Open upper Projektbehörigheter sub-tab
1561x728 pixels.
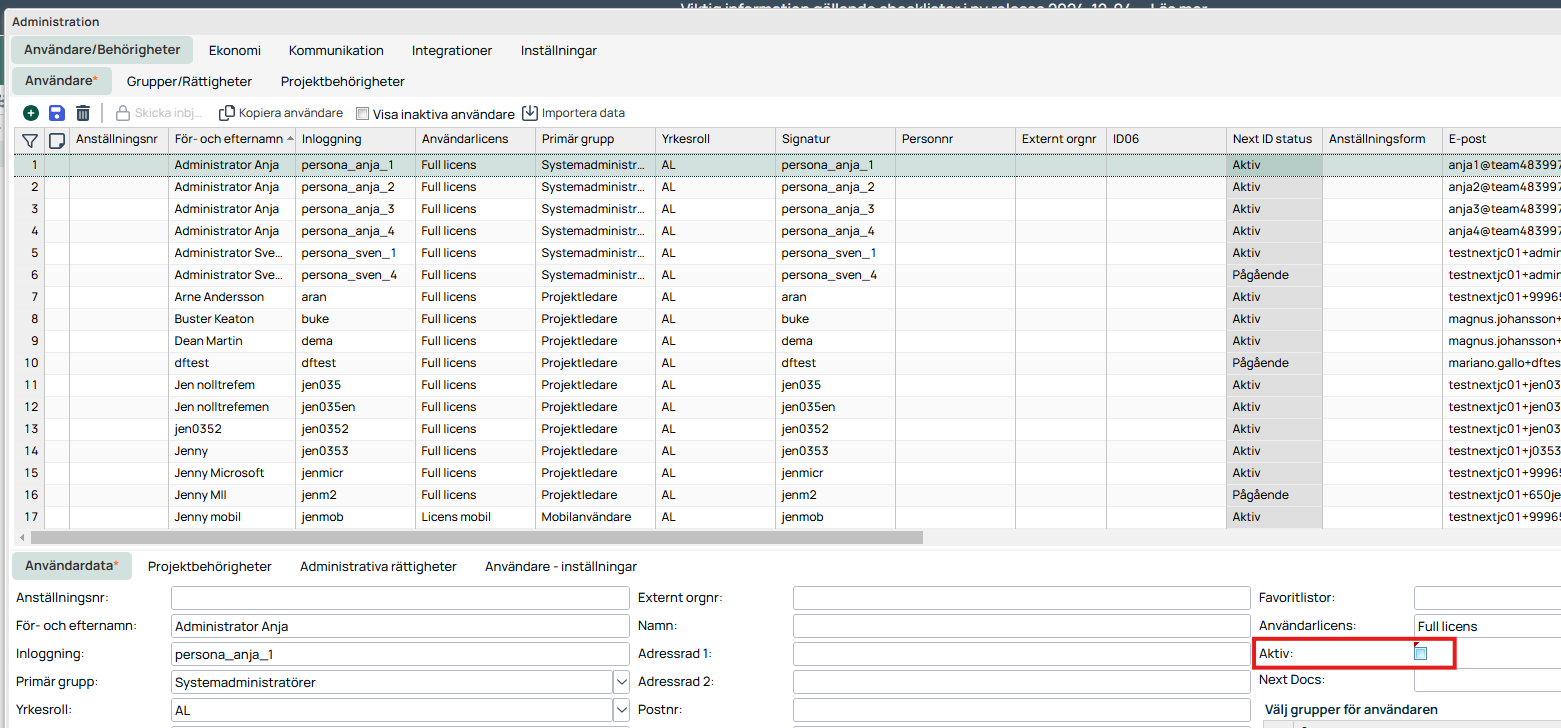coord(342,81)
